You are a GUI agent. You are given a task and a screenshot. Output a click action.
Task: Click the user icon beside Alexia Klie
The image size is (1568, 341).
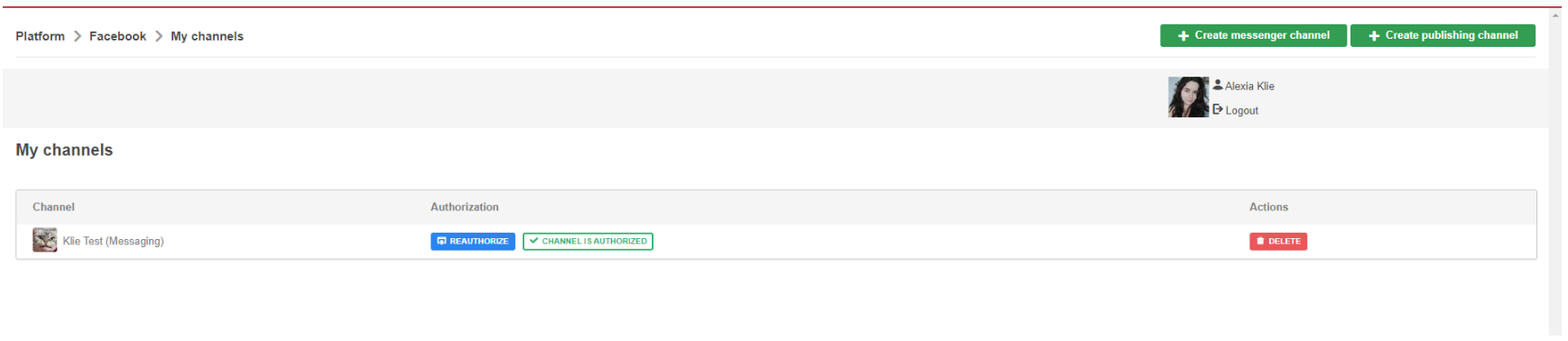pyautogui.click(x=1218, y=85)
